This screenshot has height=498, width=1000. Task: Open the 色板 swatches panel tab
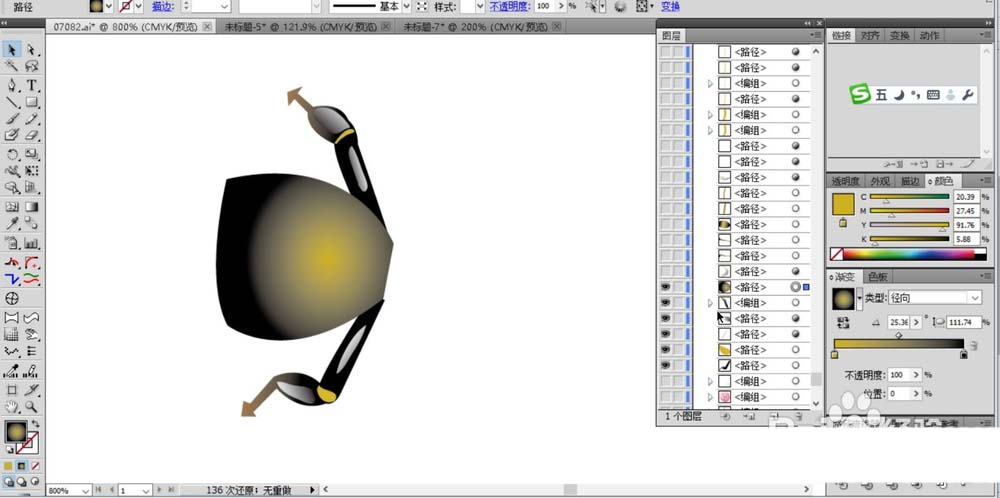(876, 276)
